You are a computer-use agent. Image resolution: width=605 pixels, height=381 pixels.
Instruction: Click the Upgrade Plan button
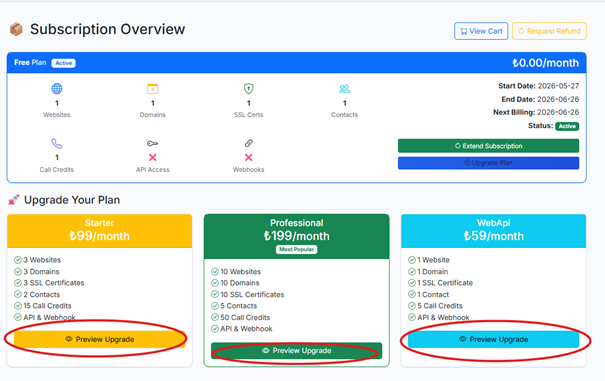488,163
